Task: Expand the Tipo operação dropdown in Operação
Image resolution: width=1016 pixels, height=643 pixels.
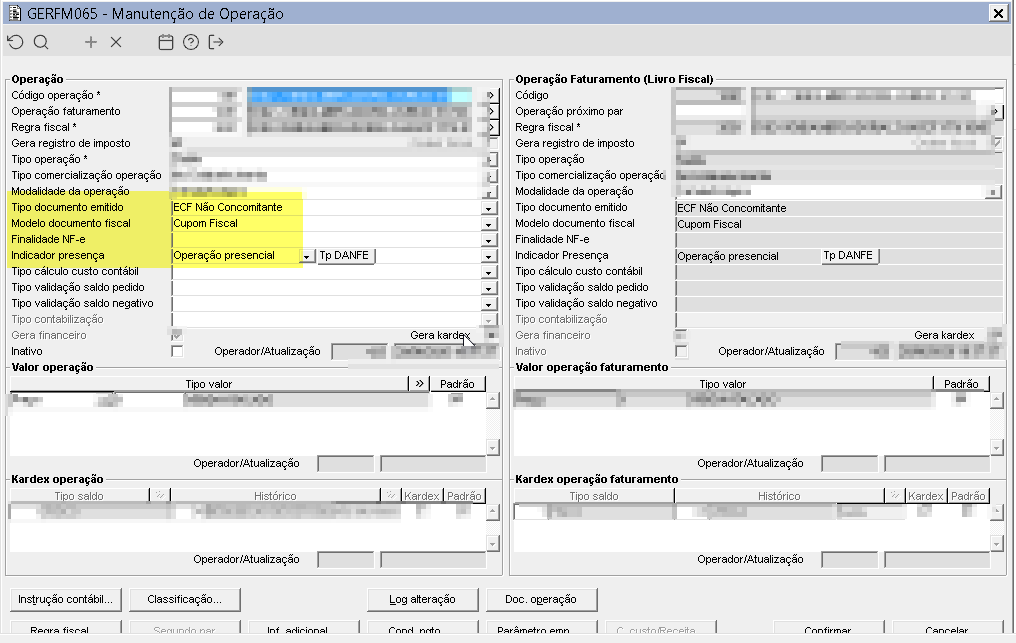Action: pos(491,159)
